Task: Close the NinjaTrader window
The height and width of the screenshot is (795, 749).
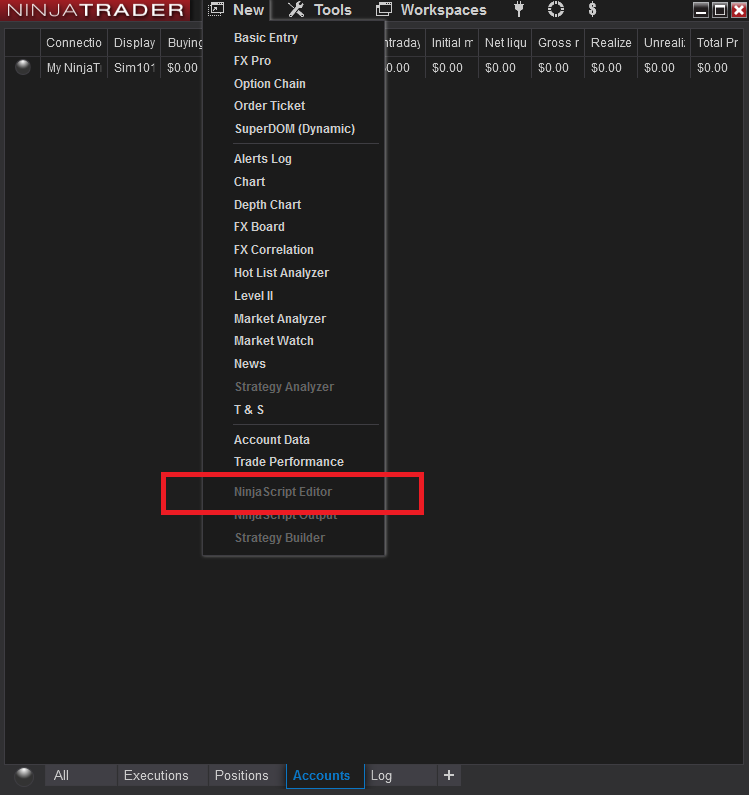Action: 739,10
